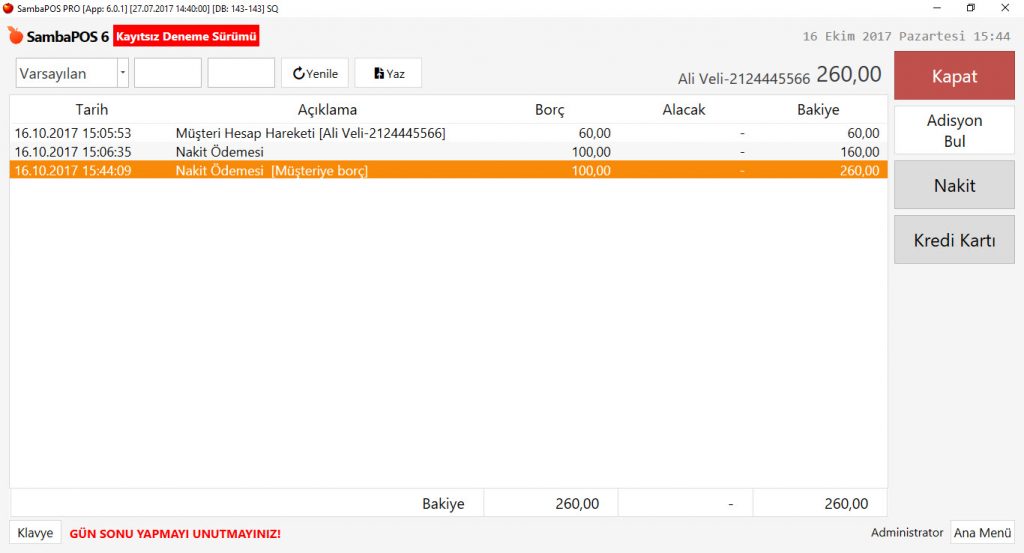This screenshot has width=1024, height=553.
Task: Click the Açıklama column header
Action: tap(327, 109)
